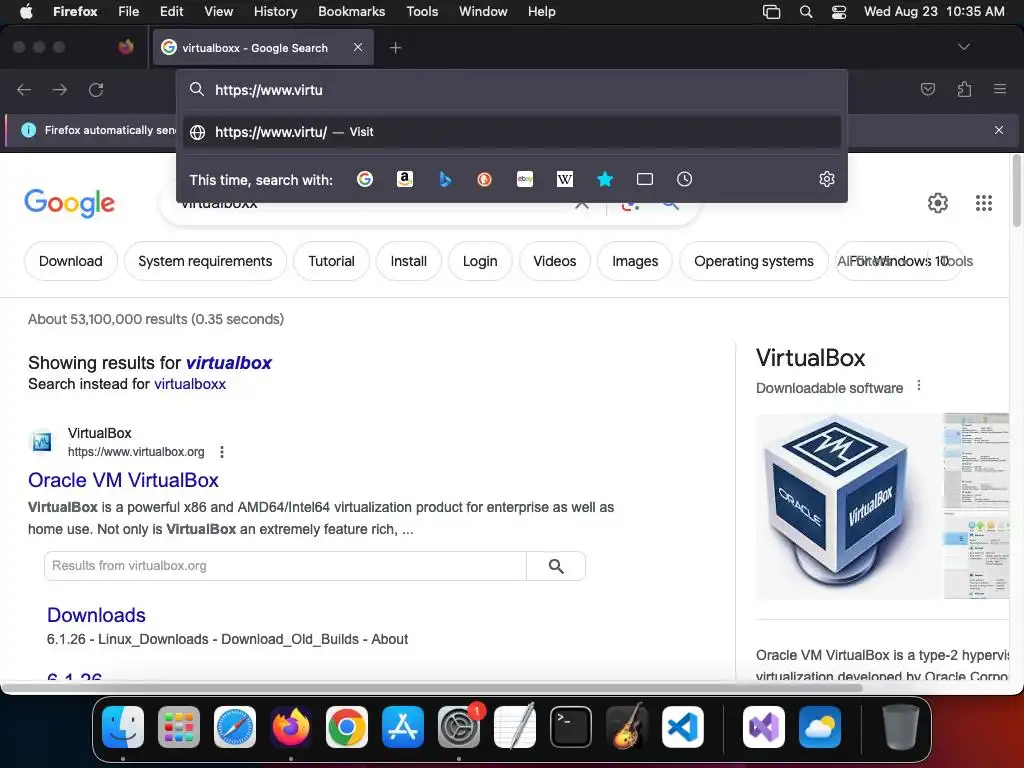Open the Oracle VM VirtualBox result

tap(123, 480)
